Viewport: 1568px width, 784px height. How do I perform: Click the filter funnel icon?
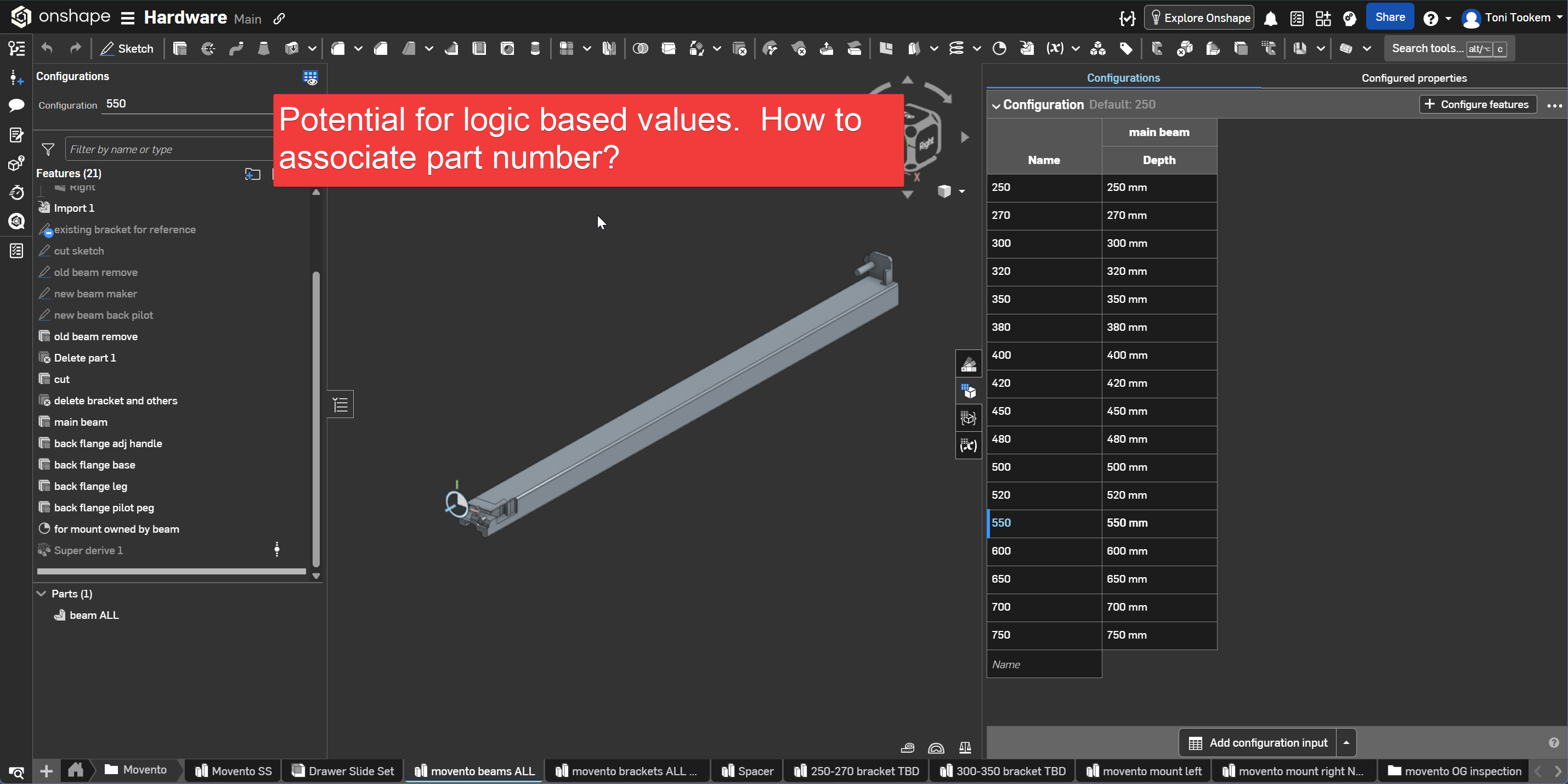pos(48,149)
